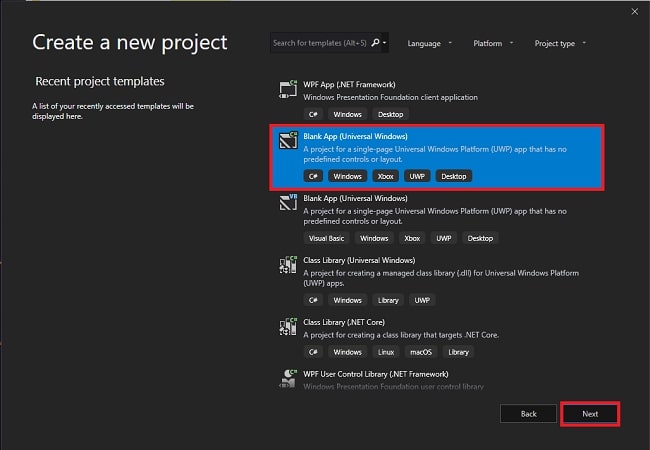Open the Project type filter dropdown
The height and width of the screenshot is (450, 650).
tap(560, 44)
